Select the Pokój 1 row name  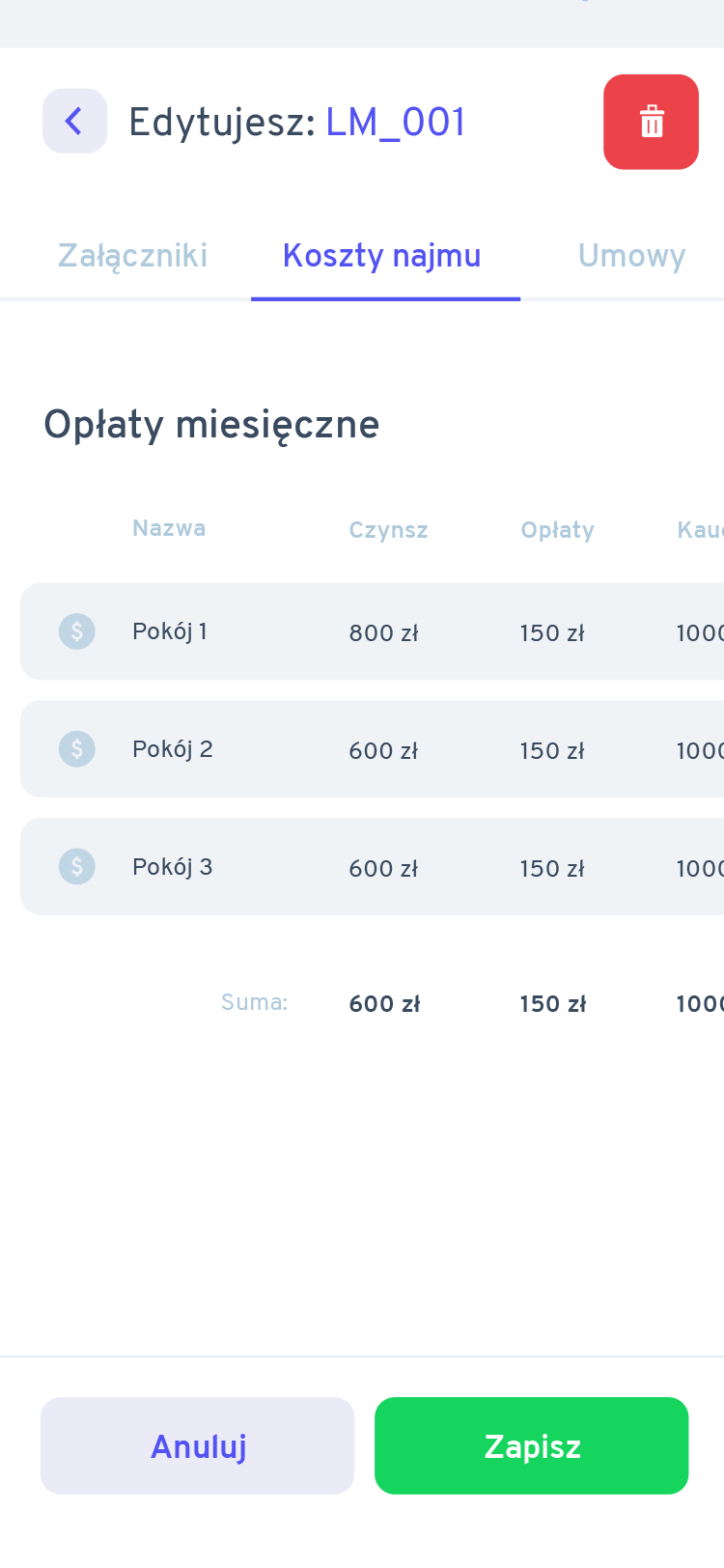(x=170, y=631)
